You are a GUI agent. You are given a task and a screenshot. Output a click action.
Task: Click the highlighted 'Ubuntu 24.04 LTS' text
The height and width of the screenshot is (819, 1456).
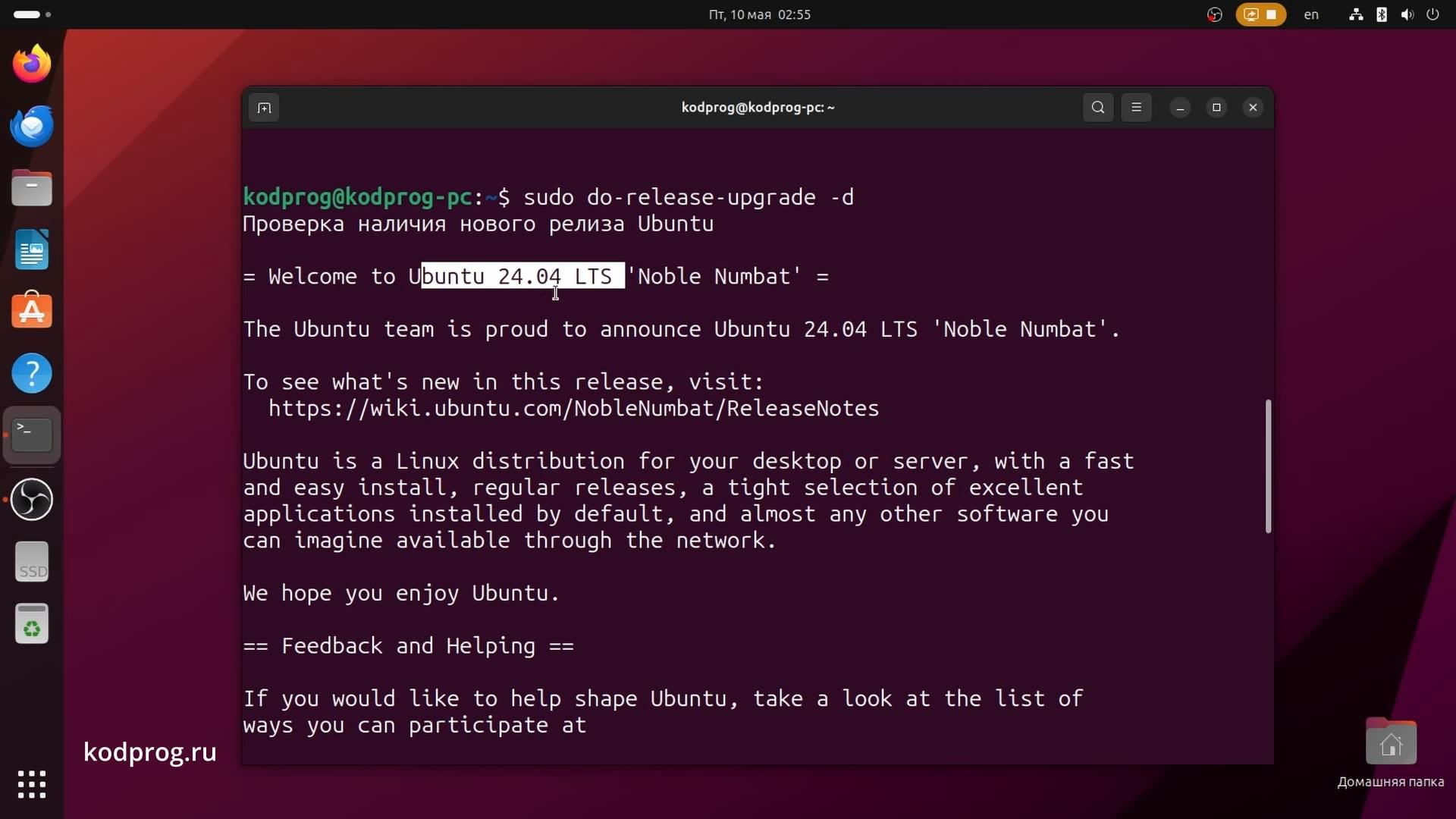pyautogui.click(x=522, y=276)
